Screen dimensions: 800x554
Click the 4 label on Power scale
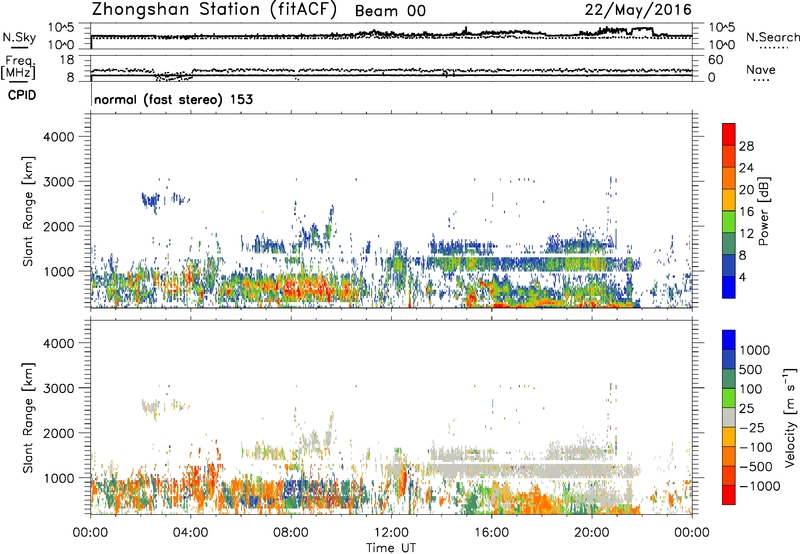click(742, 277)
